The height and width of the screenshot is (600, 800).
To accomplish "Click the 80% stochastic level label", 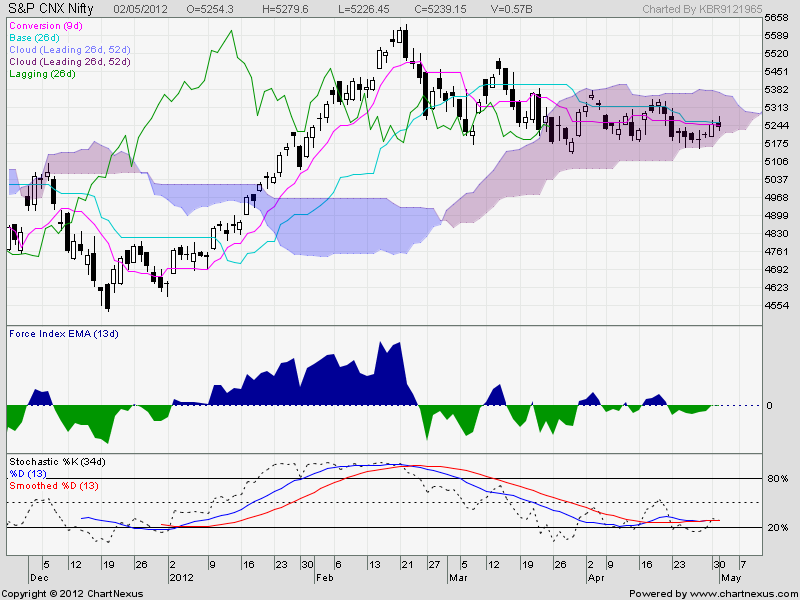I will [778, 479].
